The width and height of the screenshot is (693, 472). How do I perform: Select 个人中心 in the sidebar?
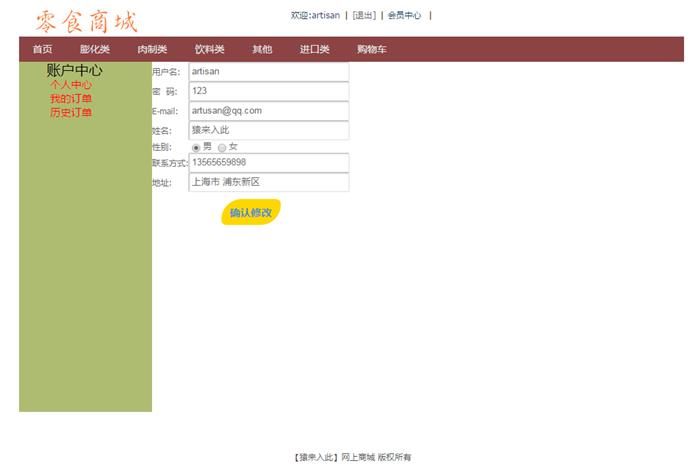[71, 86]
